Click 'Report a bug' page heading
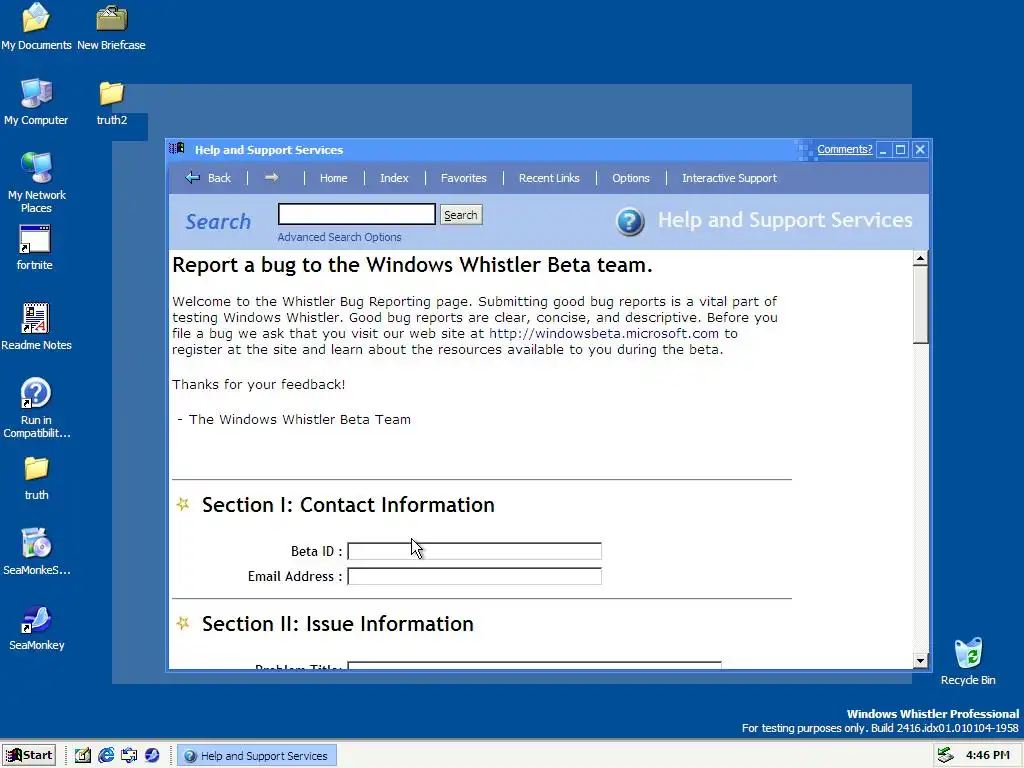 pyautogui.click(x=412, y=264)
